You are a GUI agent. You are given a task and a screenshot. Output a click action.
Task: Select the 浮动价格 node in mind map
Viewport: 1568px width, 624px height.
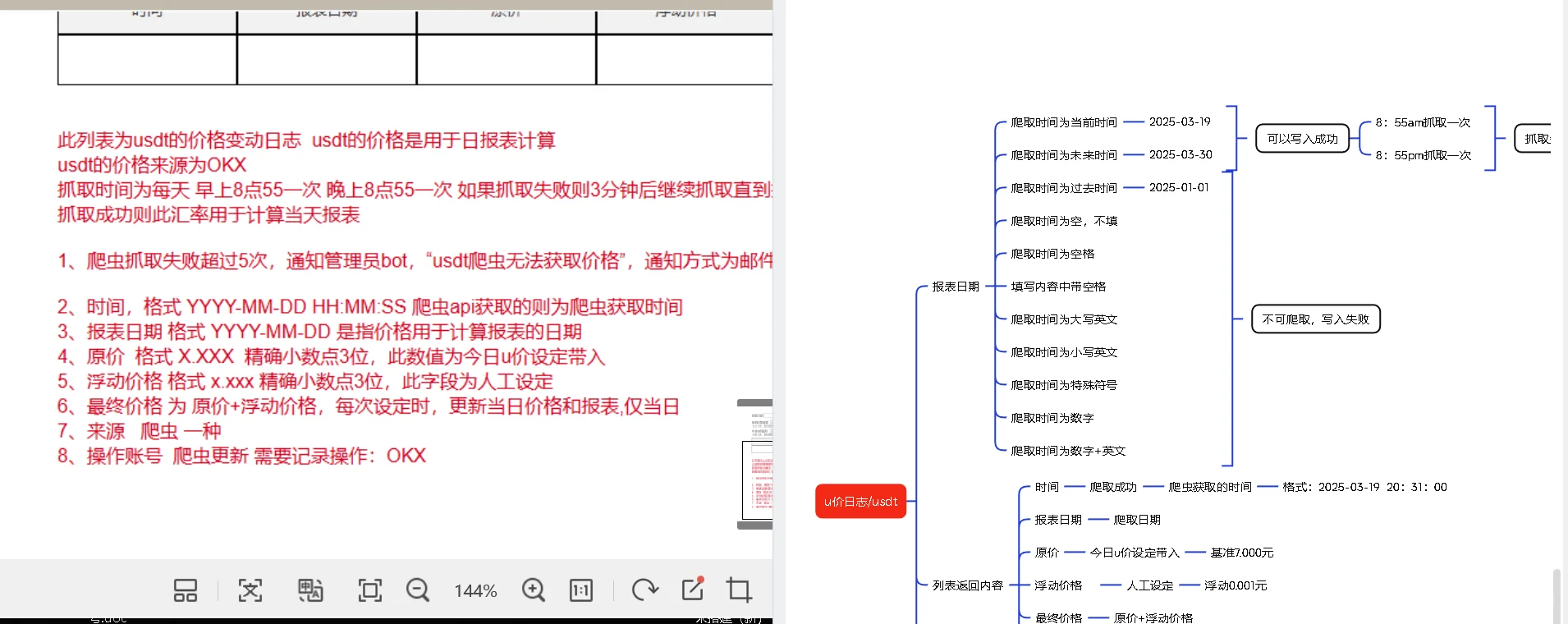(x=1058, y=585)
